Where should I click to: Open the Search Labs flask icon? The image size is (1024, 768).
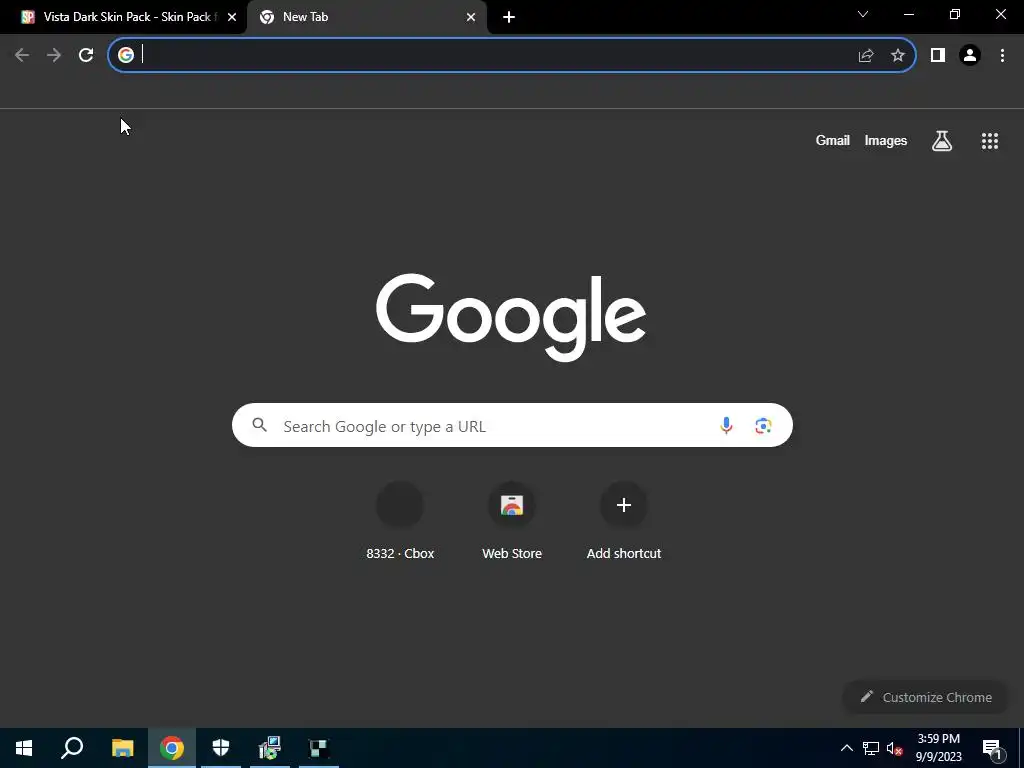pos(942,140)
